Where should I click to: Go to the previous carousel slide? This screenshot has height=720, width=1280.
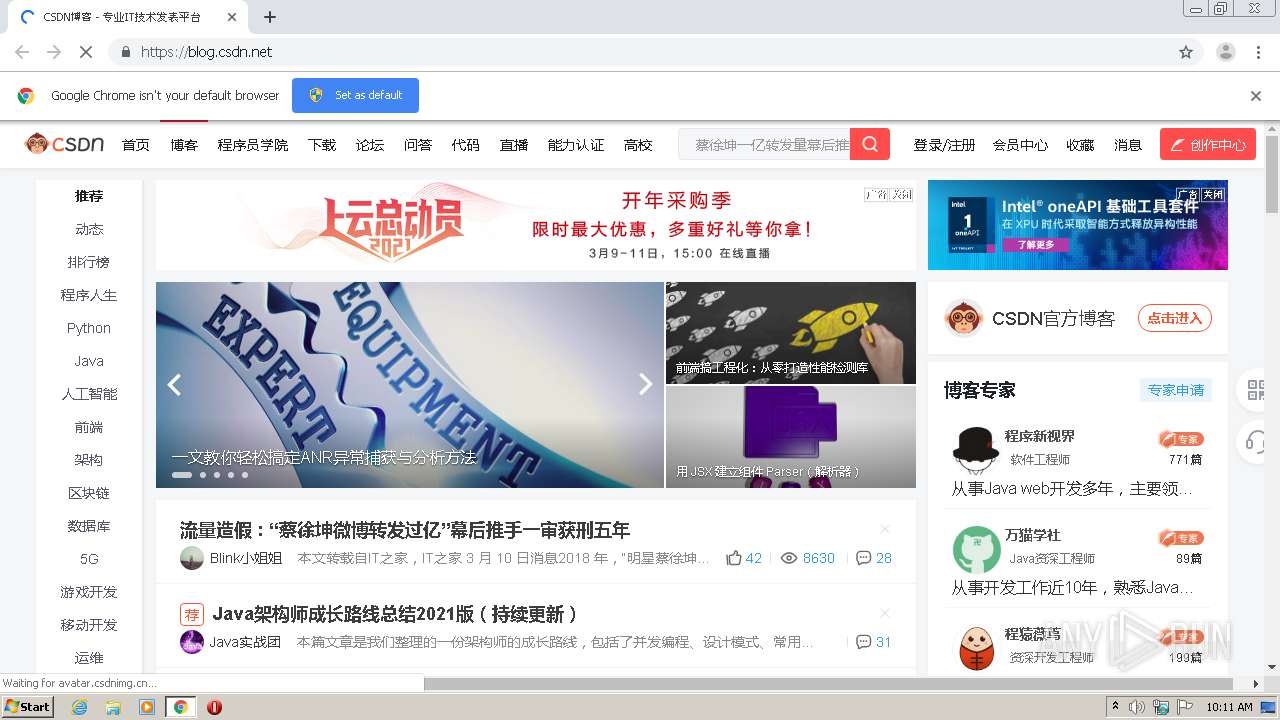[174, 385]
